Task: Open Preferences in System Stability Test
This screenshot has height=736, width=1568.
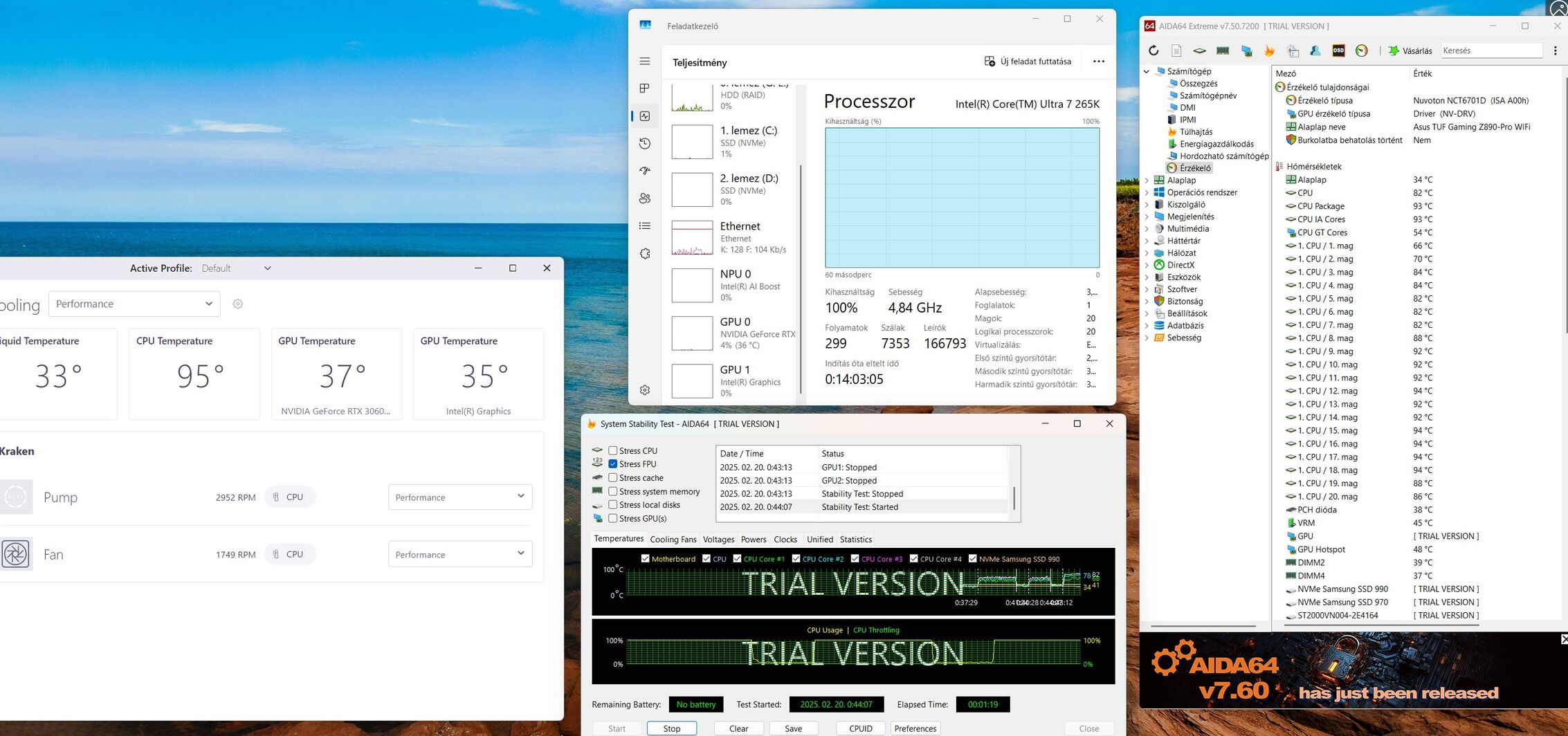Action: tap(915, 728)
